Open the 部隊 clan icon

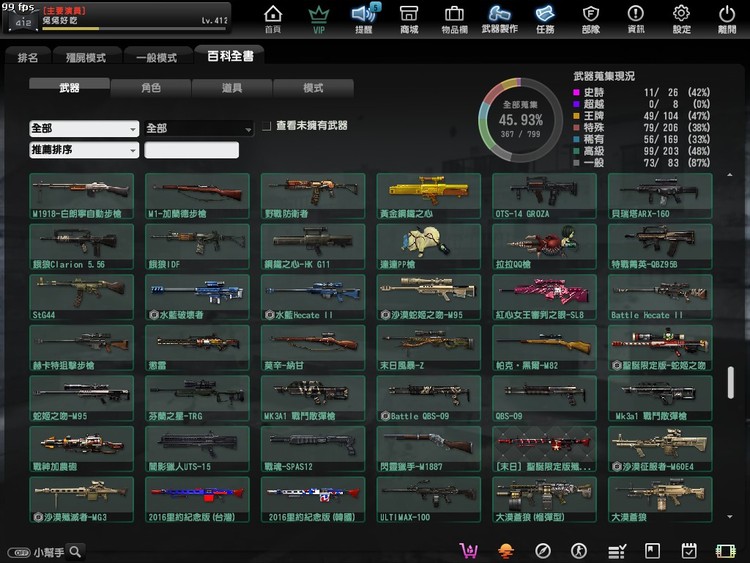591,18
